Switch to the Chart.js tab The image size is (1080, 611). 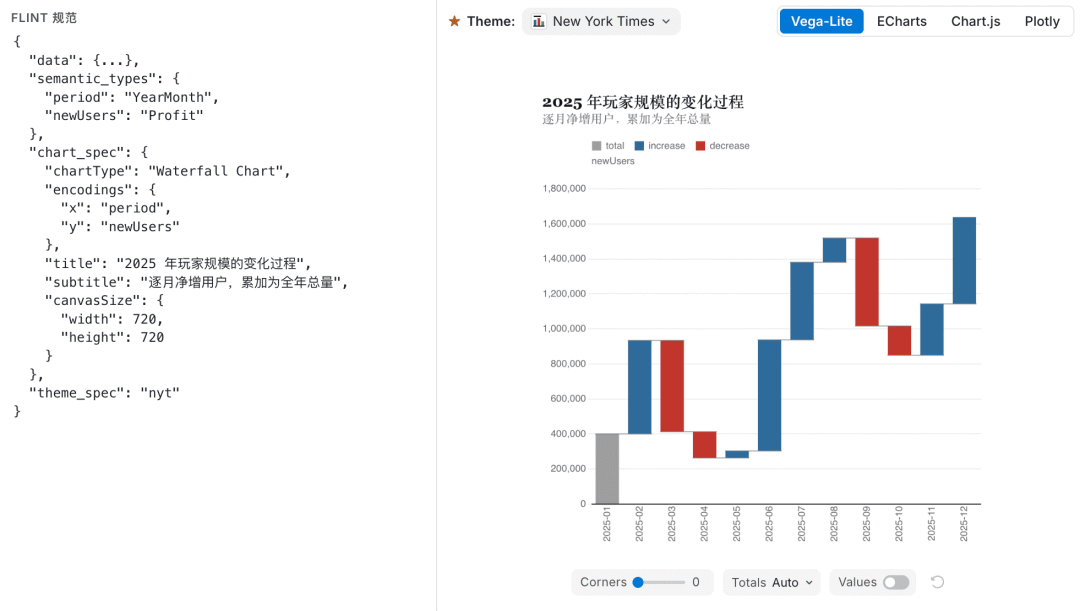[x=975, y=21]
